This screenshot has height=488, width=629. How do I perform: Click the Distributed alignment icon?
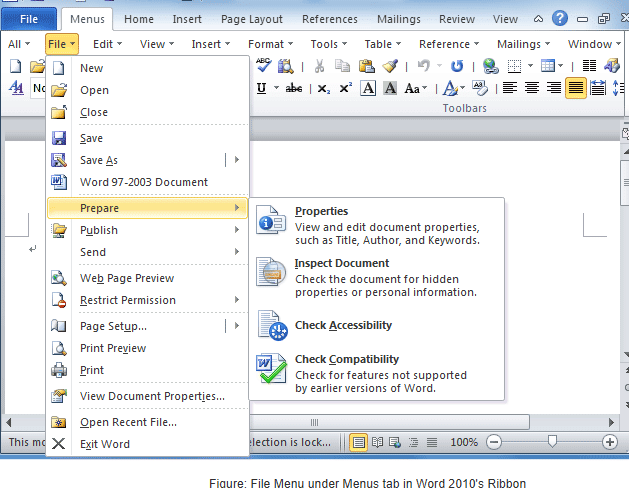[x=598, y=88]
